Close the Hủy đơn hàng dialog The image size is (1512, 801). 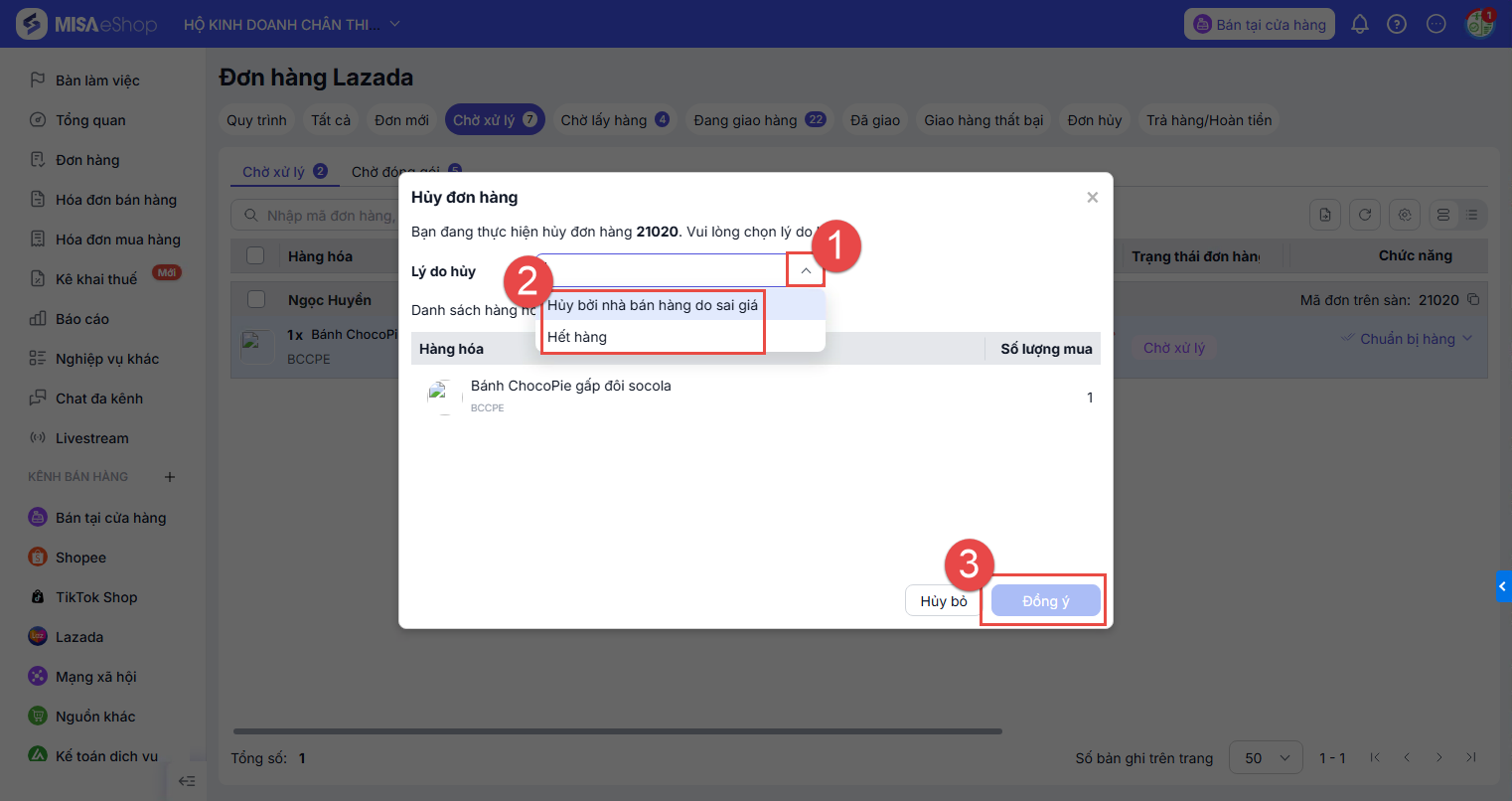[1092, 197]
